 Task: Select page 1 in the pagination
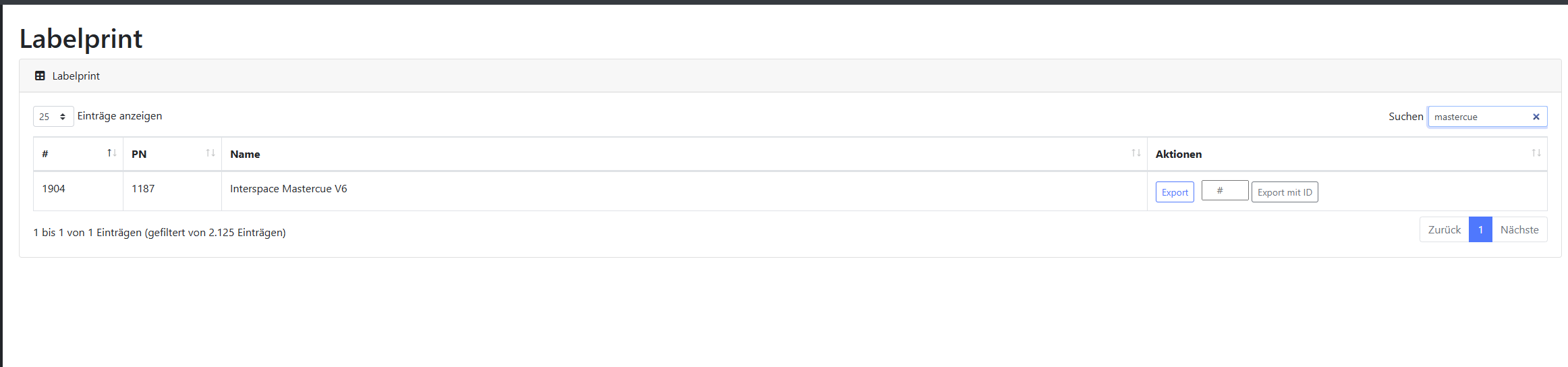click(x=1480, y=230)
